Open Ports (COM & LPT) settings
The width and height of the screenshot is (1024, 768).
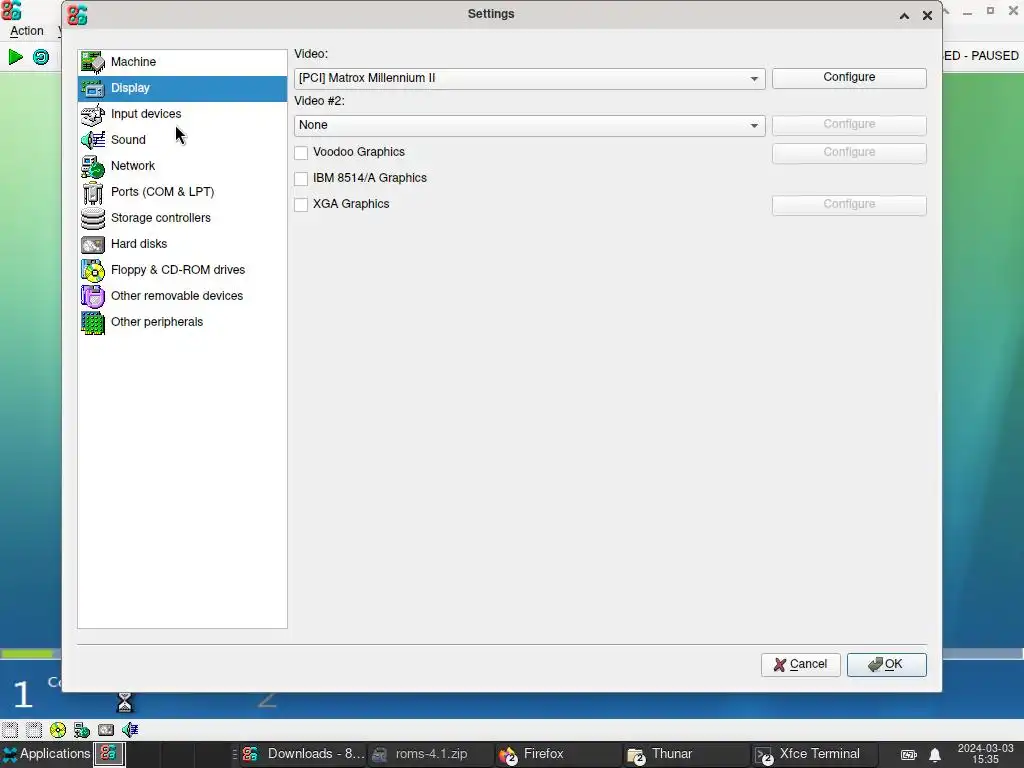click(x=182, y=192)
